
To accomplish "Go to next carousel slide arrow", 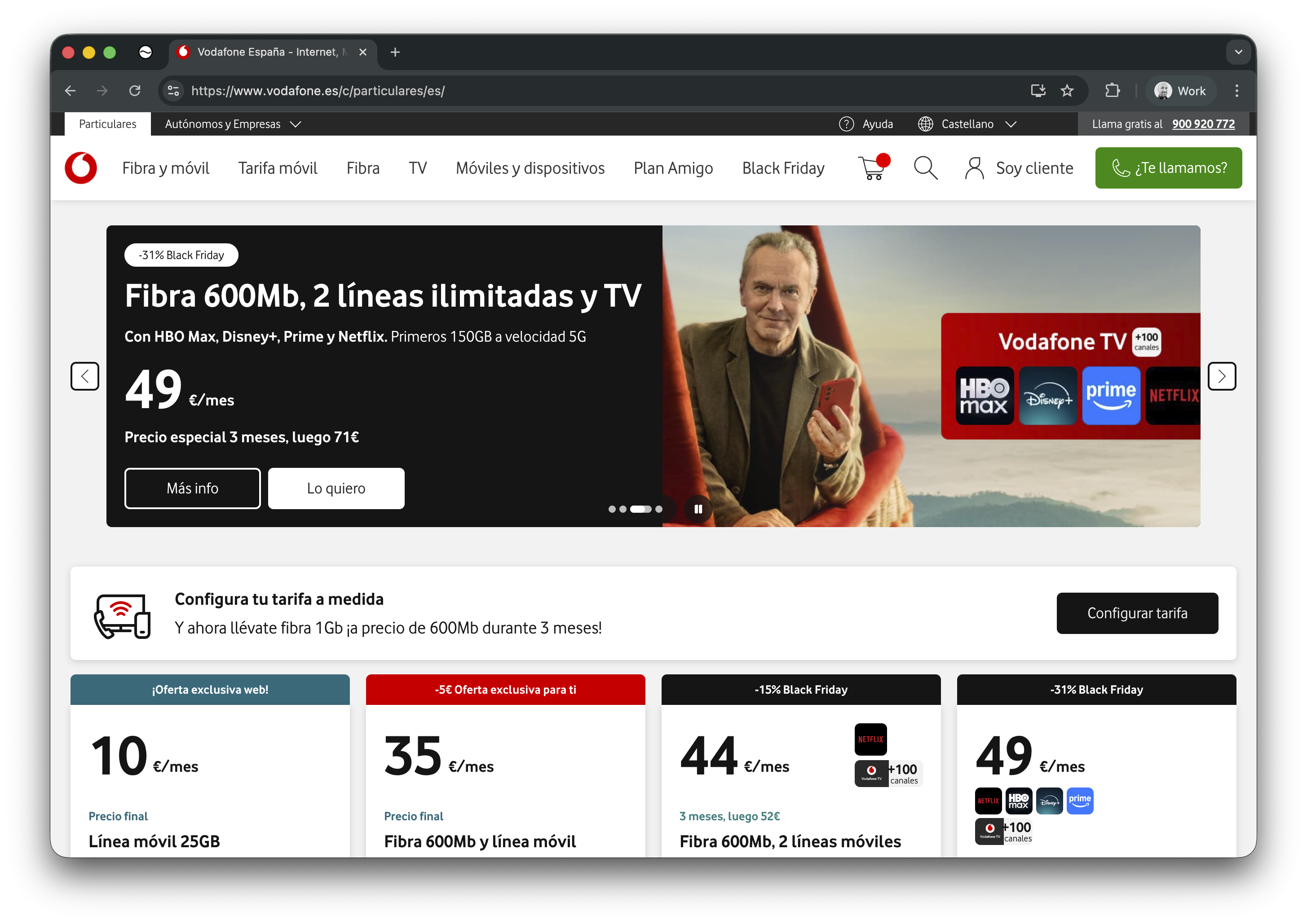I will [1222, 376].
